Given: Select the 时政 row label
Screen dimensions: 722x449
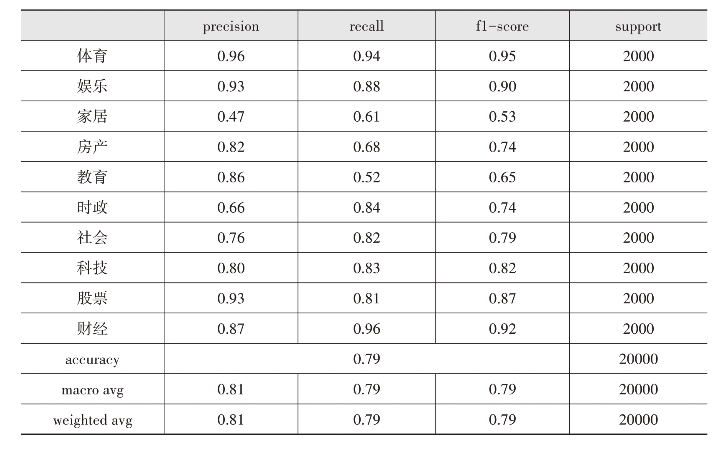Looking at the screenshot, I should [92, 208].
